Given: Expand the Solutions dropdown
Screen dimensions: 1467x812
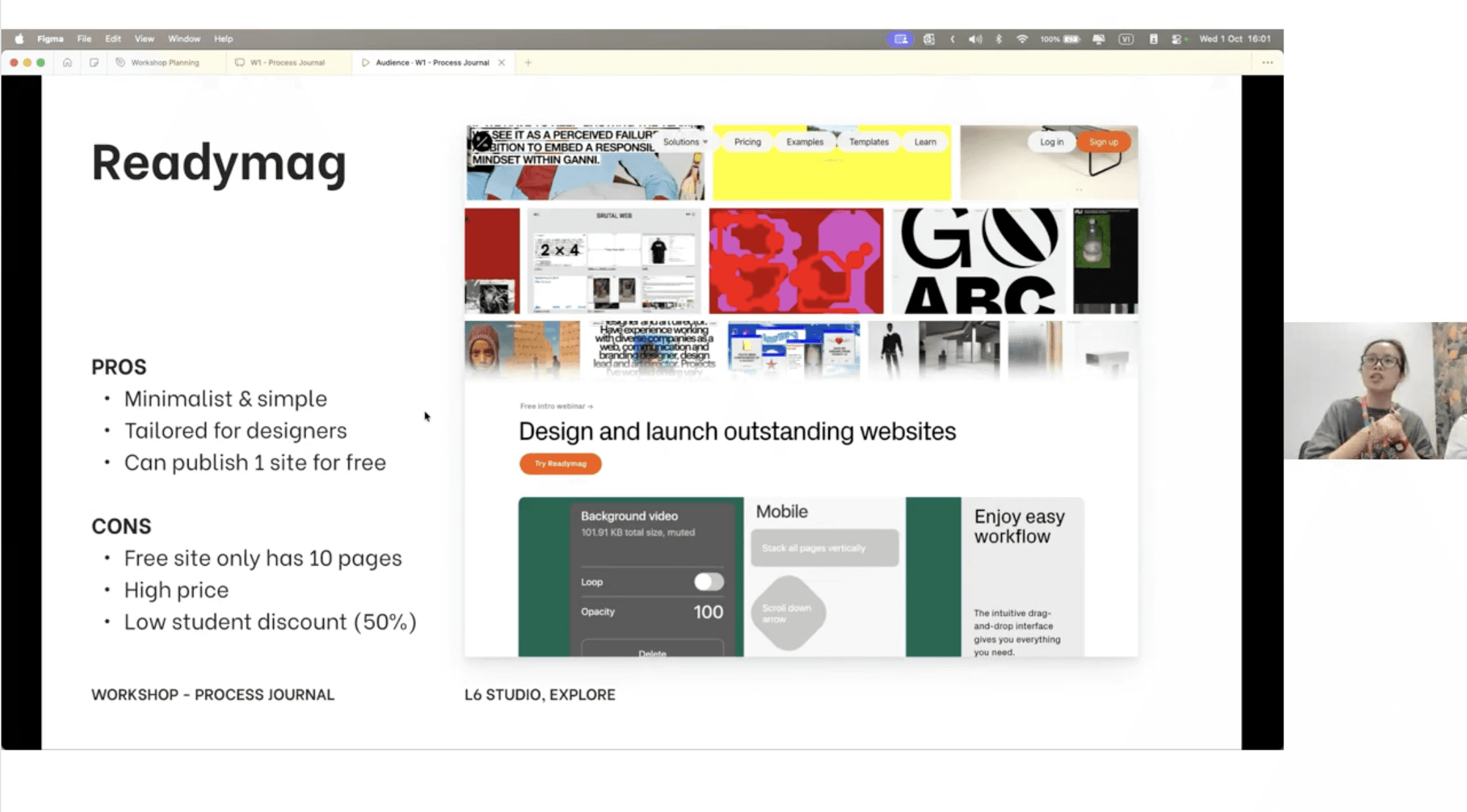Looking at the screenshot, I should click(685, 142).
